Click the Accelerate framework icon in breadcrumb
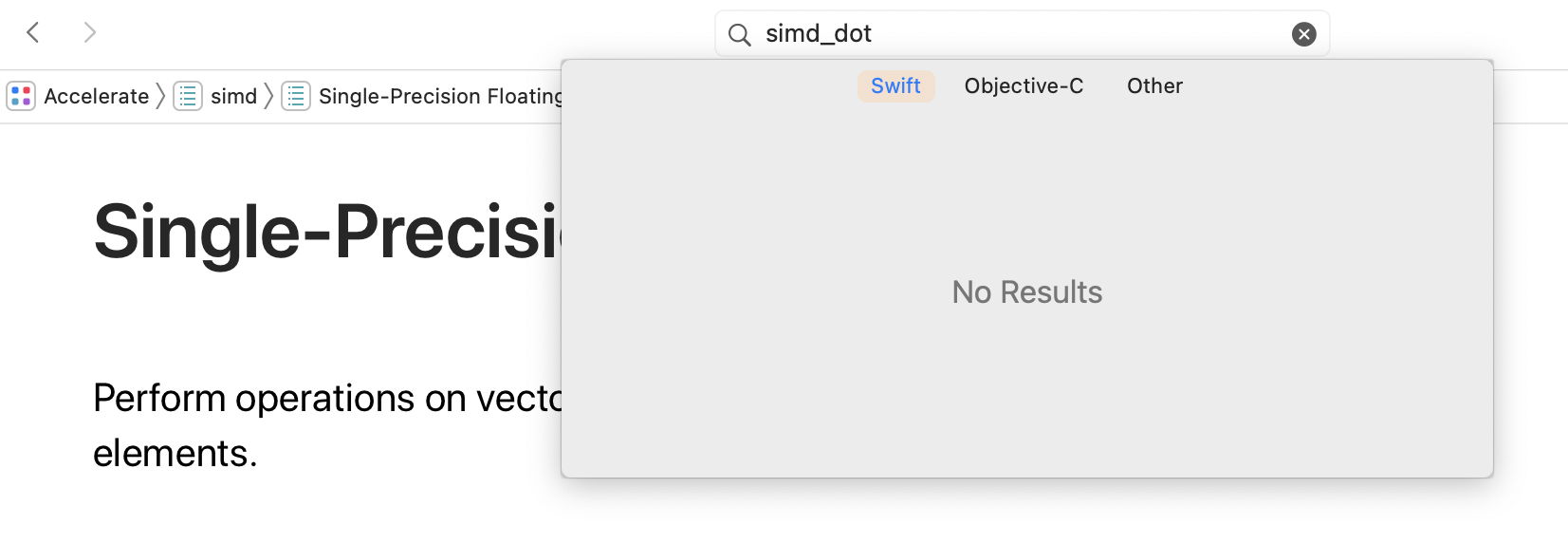Viewport: 1568px width, 544px height. coord(21,96)
